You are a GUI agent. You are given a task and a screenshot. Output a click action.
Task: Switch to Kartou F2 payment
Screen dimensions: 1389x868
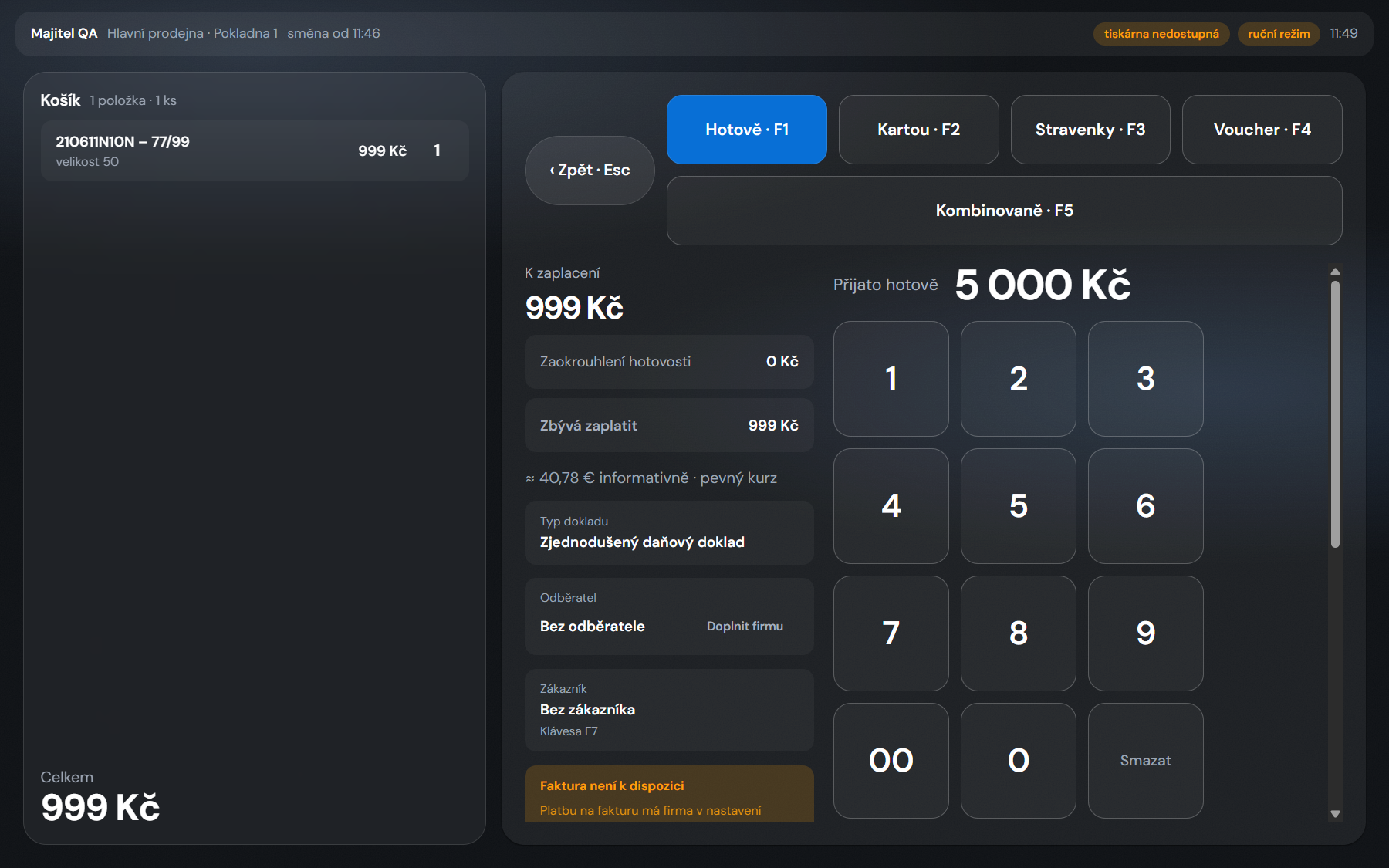918,130
